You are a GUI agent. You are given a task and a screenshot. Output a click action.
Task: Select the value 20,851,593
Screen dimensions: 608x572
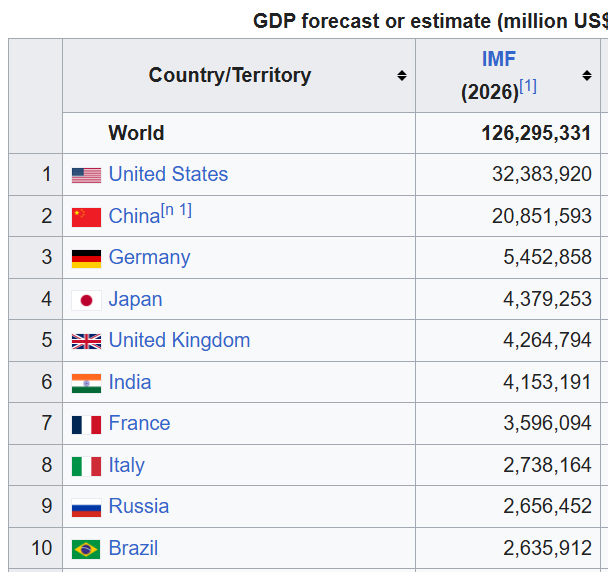[542, 216]
